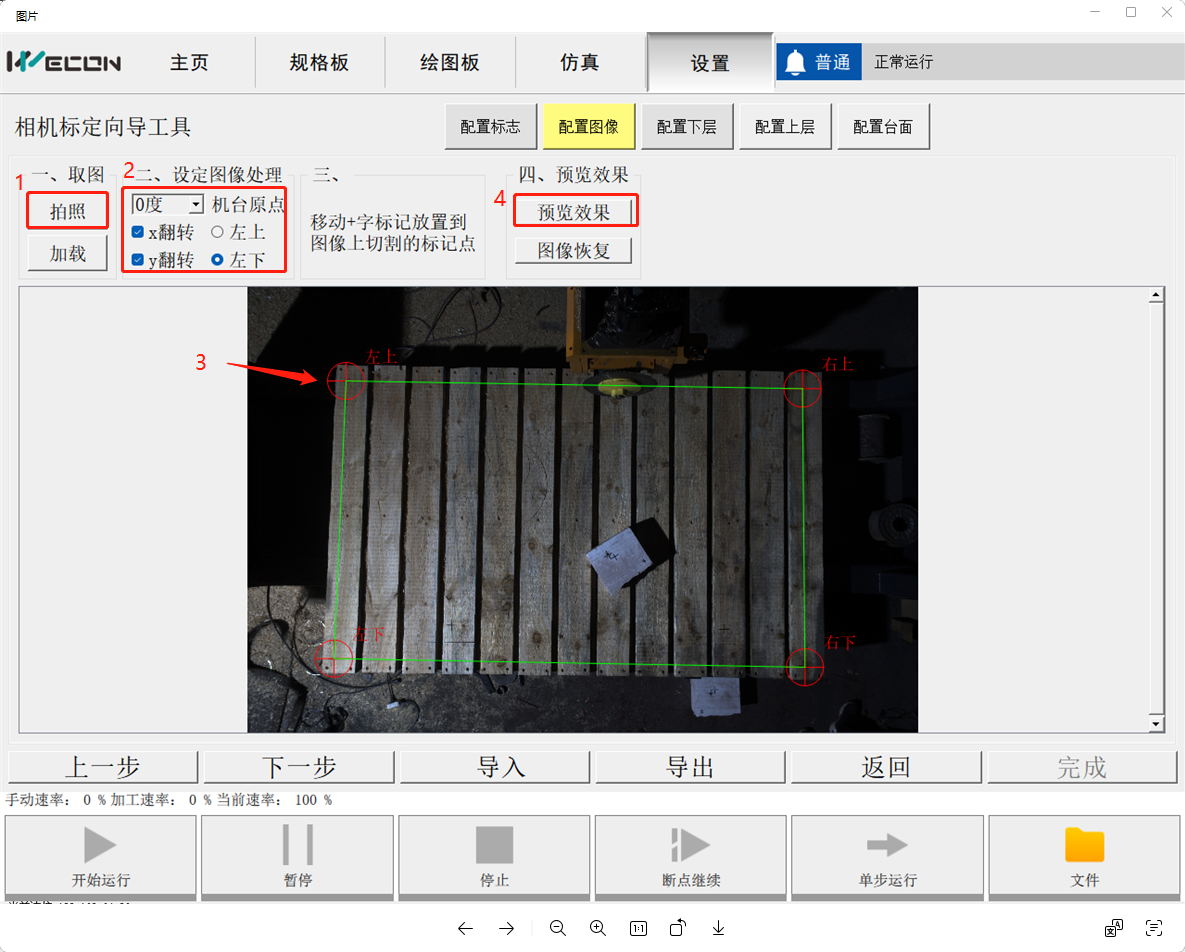Click the rotate image icon in viewer toolbar
Image resolution: width=1185 pixels, height=952 pixels.
(677, 928)
